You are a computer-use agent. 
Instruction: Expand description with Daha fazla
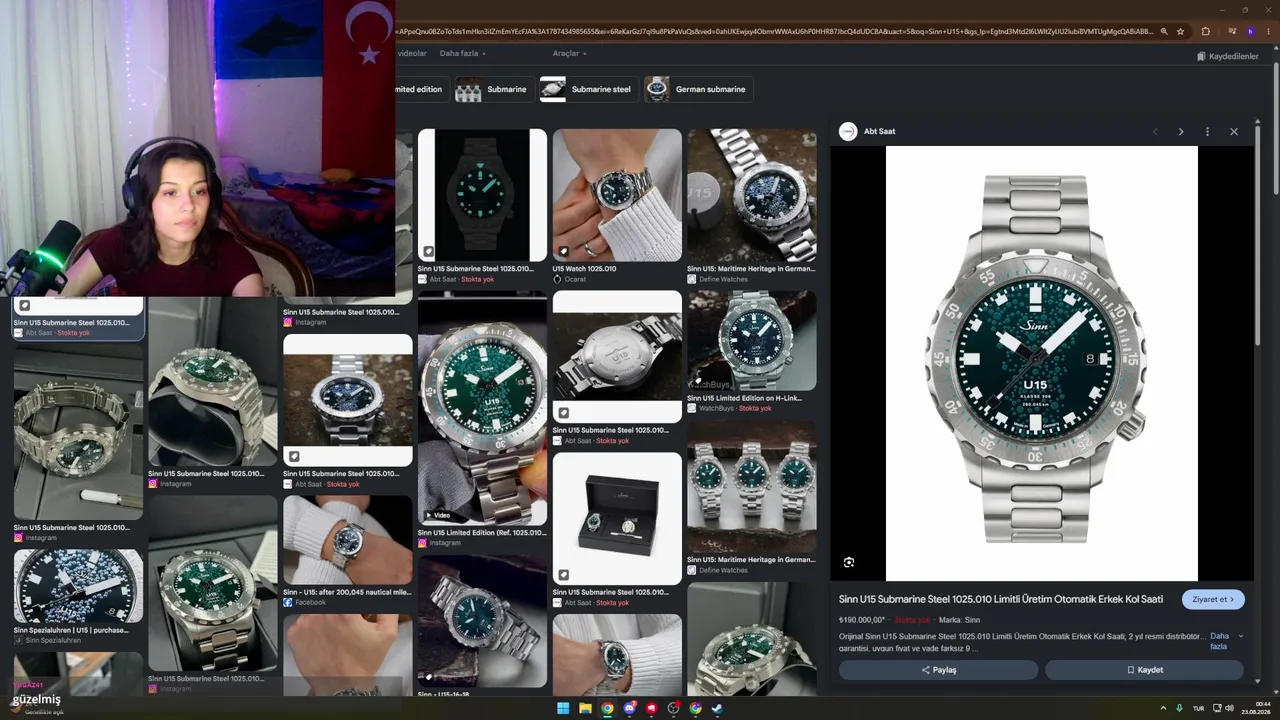(x=1226, y=641)
